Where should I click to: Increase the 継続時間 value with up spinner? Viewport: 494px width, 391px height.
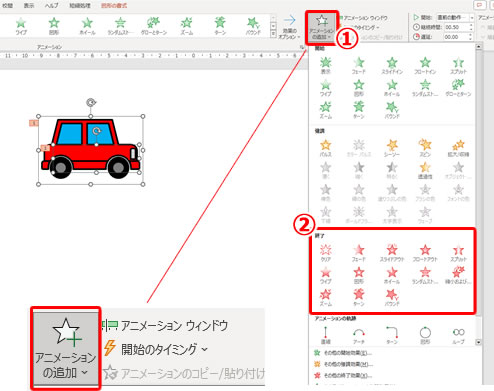coord(471,25)
